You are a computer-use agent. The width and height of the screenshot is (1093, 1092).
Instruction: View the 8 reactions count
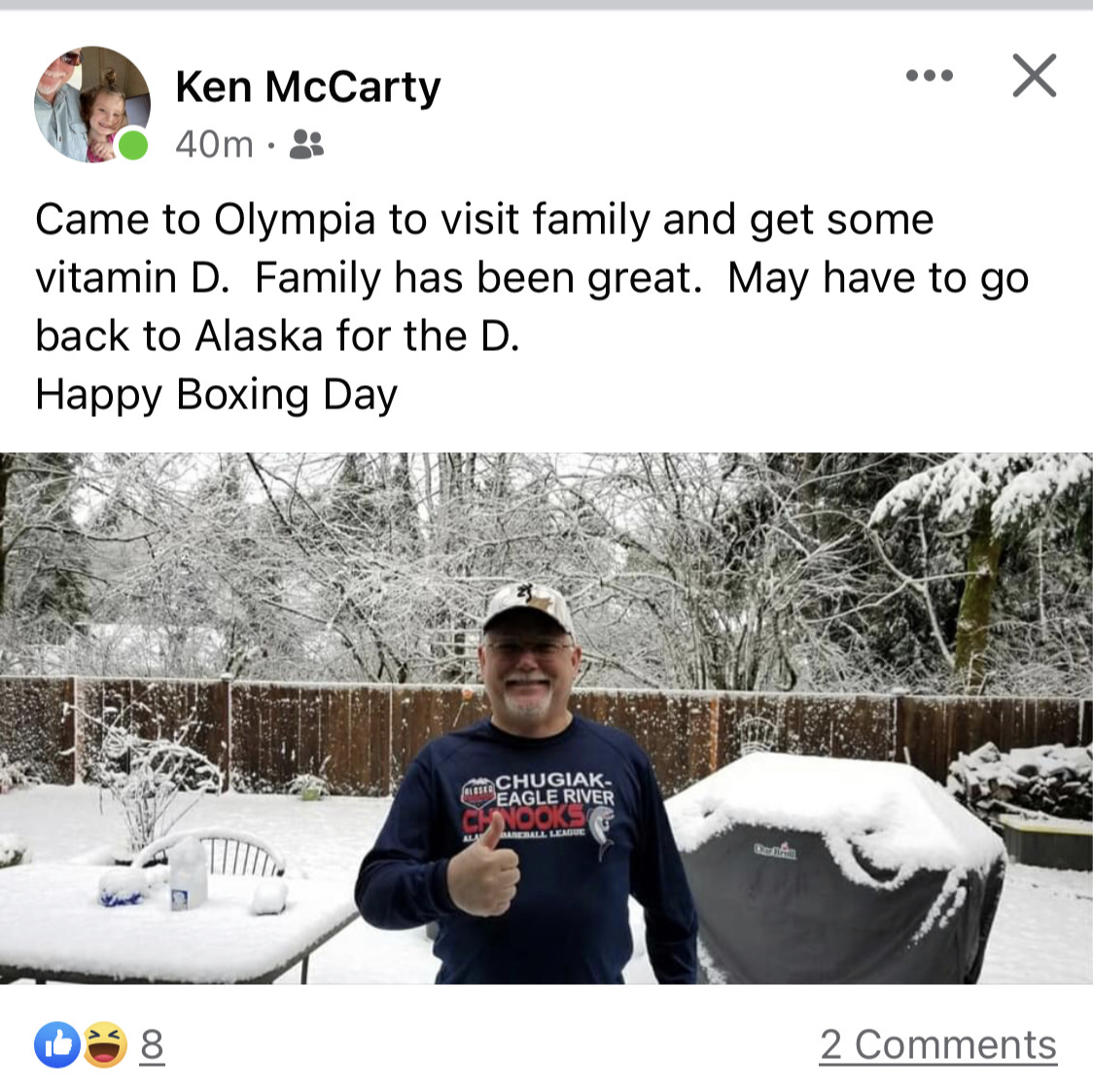[x=152, y=1044]
